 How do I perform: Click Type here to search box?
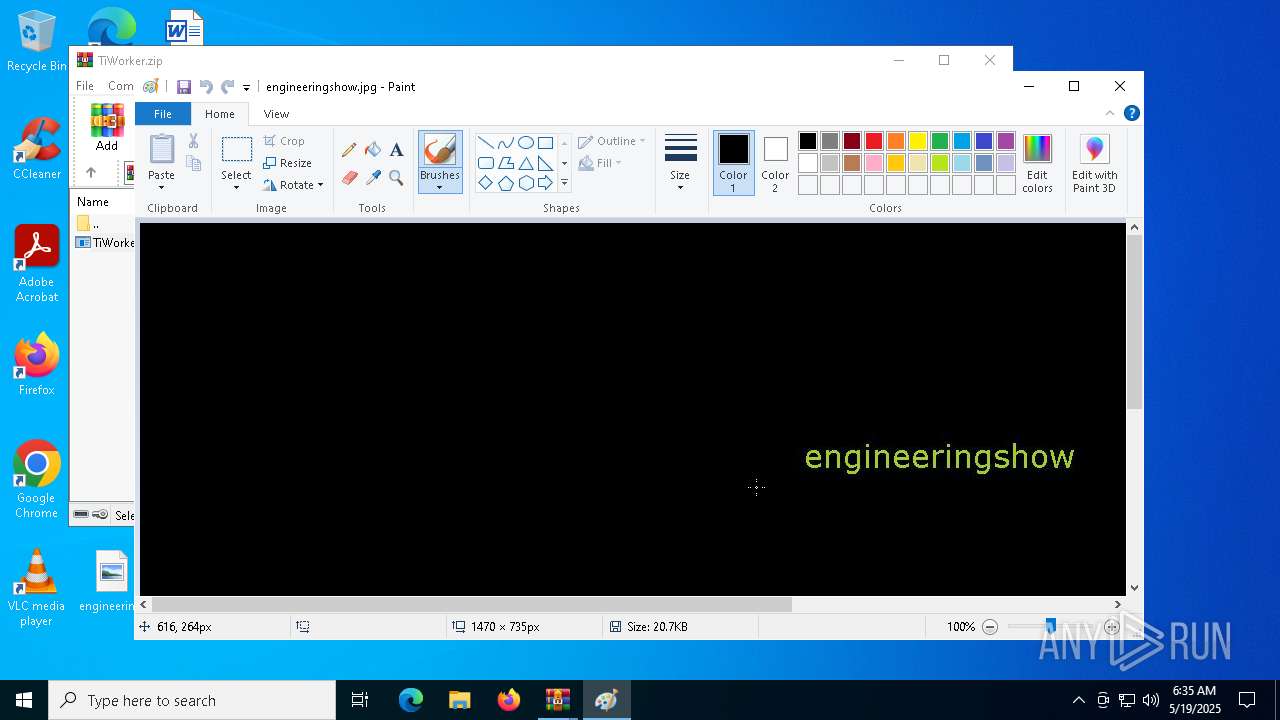192,700
